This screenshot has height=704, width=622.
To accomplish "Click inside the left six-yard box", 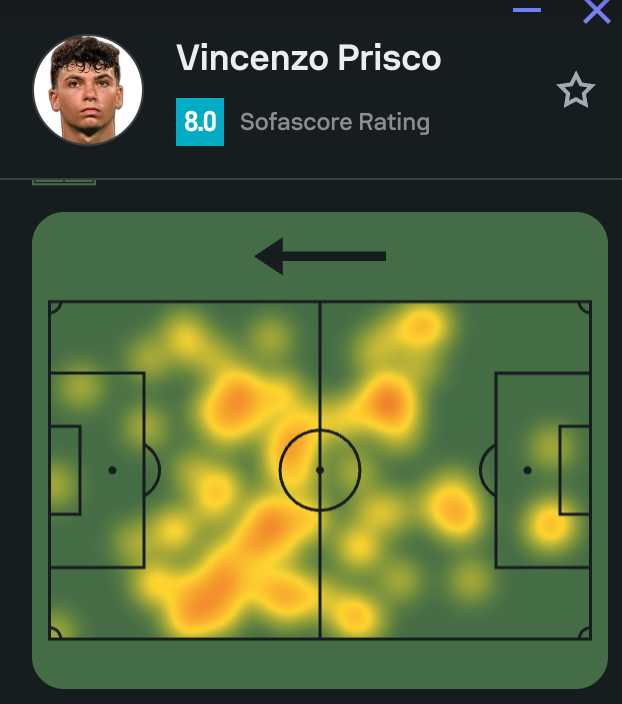I will 65,470.
